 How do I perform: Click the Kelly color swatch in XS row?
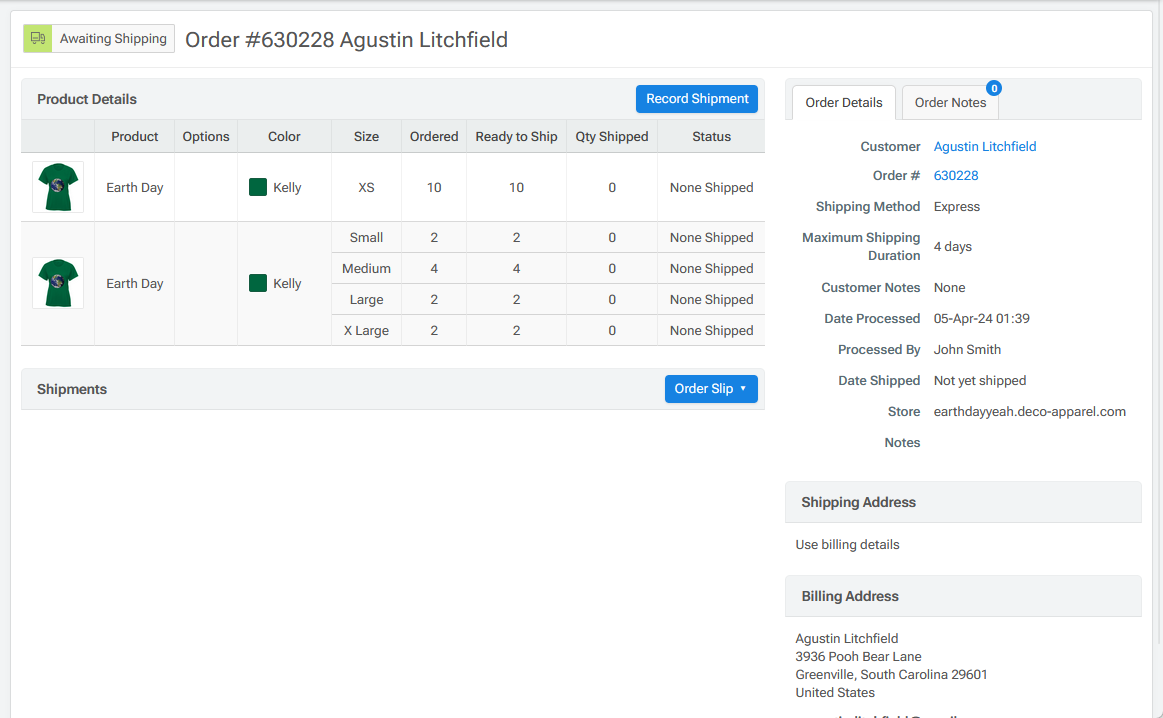coord(258,187)
